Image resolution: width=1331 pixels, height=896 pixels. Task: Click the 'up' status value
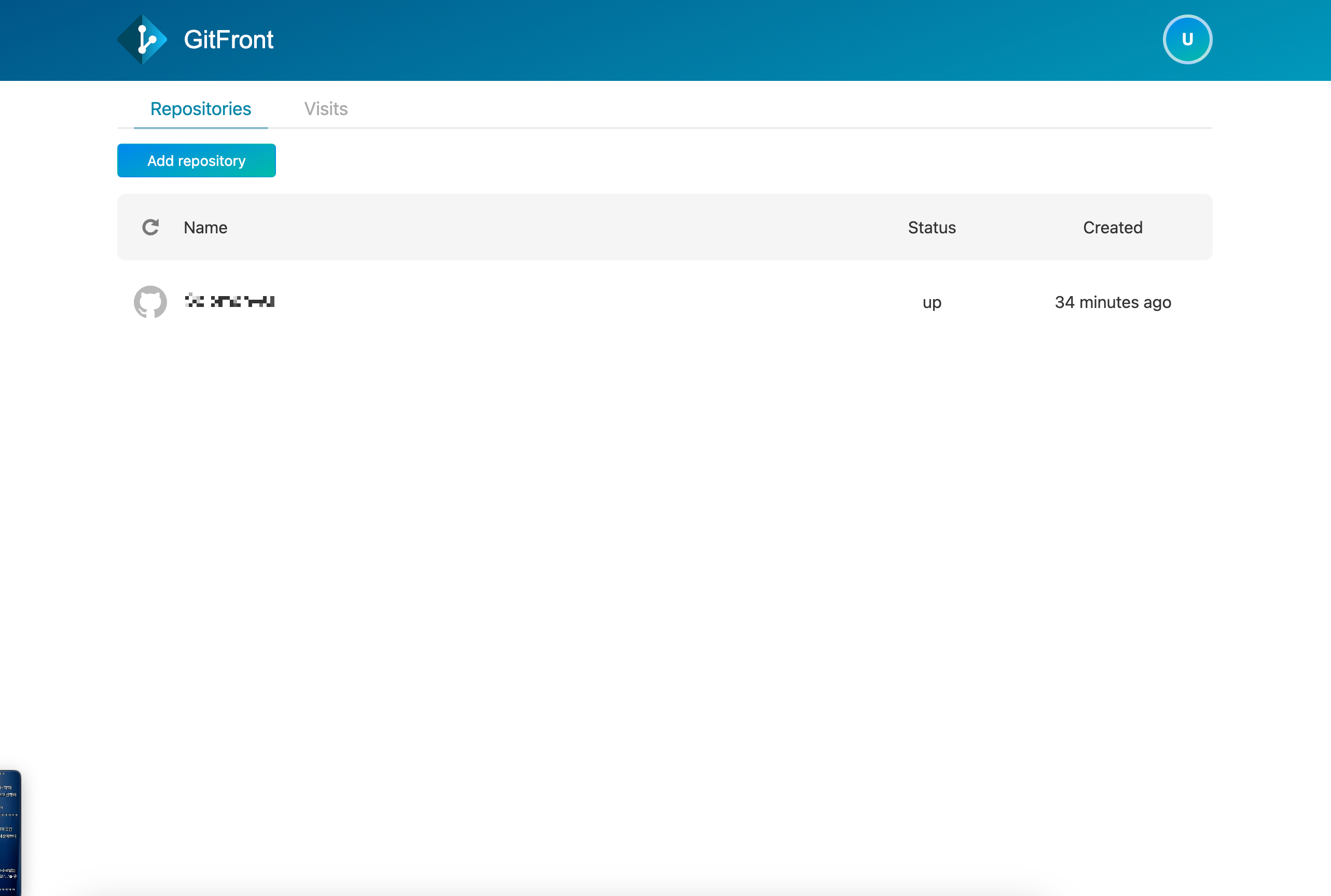click(932, 302)
